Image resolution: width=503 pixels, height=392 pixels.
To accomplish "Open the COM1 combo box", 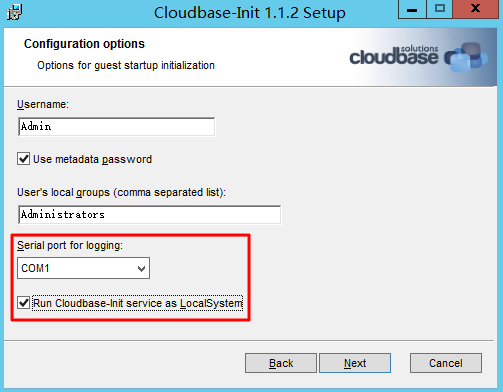I will point(83,268).
